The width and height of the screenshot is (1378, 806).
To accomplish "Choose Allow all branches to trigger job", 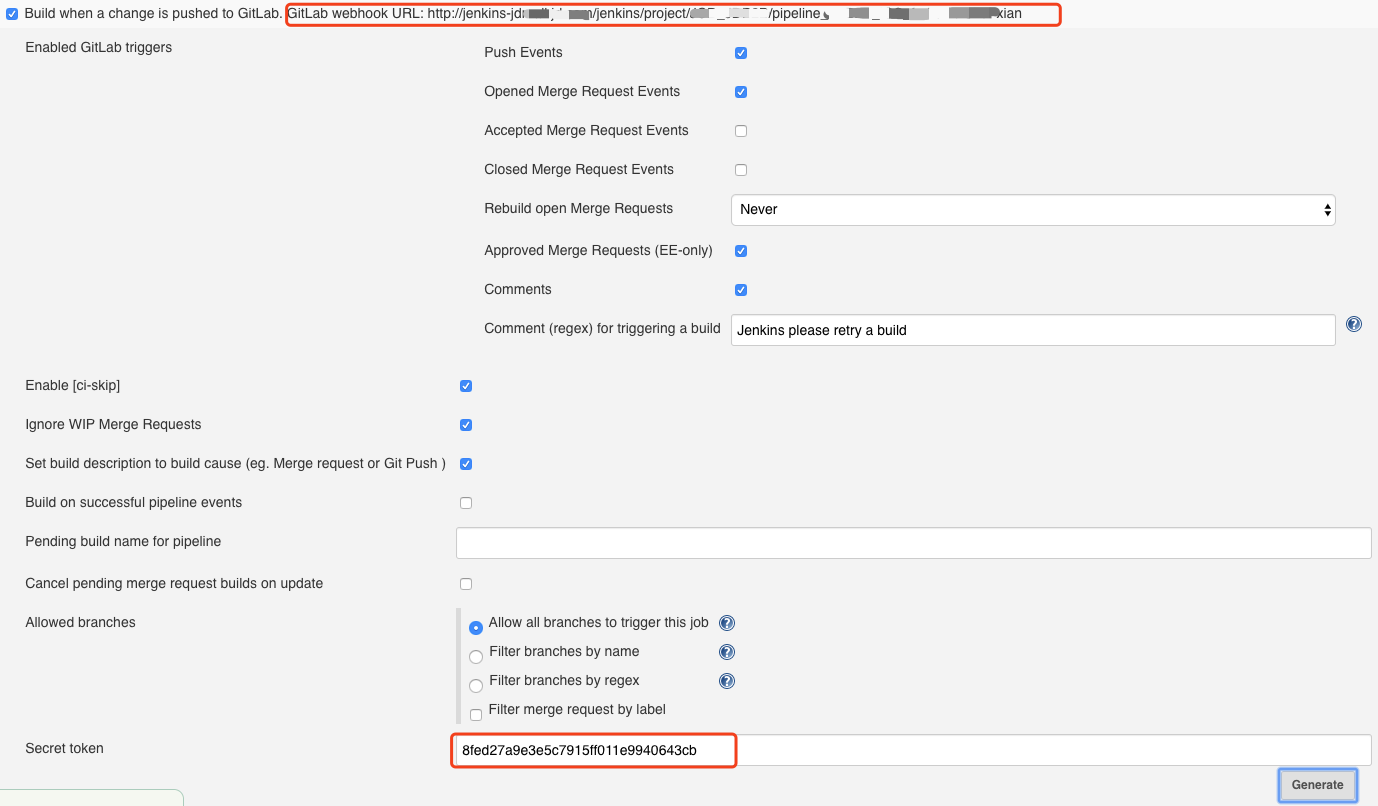I will (x=476, y=627).
